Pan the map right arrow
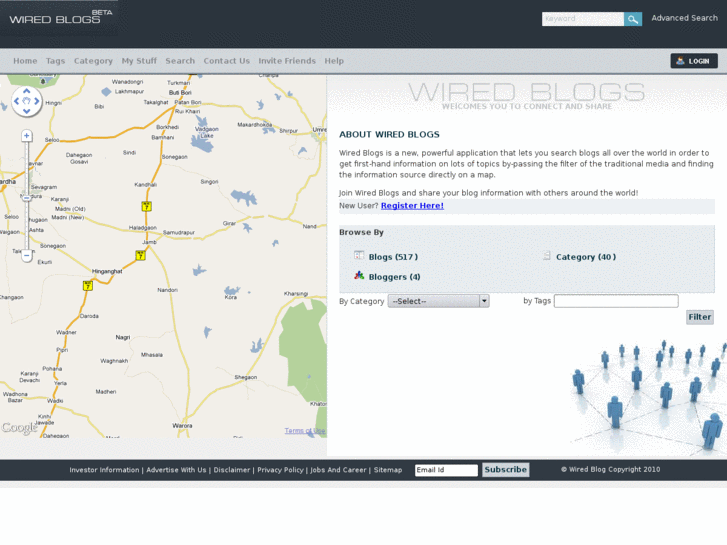727x545 pixels. point(37,101)
